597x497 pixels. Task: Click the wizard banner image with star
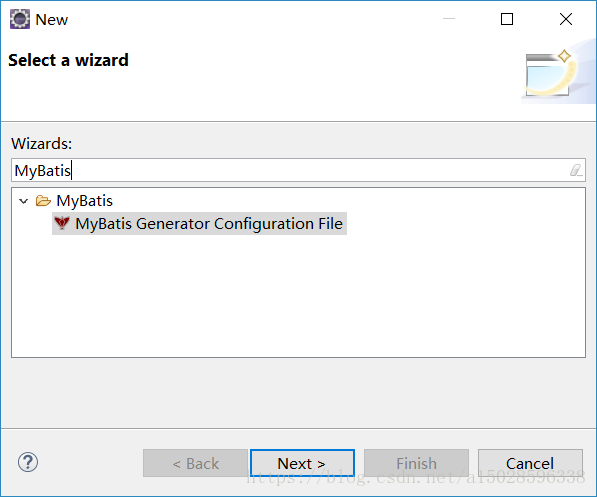[557, 72]
